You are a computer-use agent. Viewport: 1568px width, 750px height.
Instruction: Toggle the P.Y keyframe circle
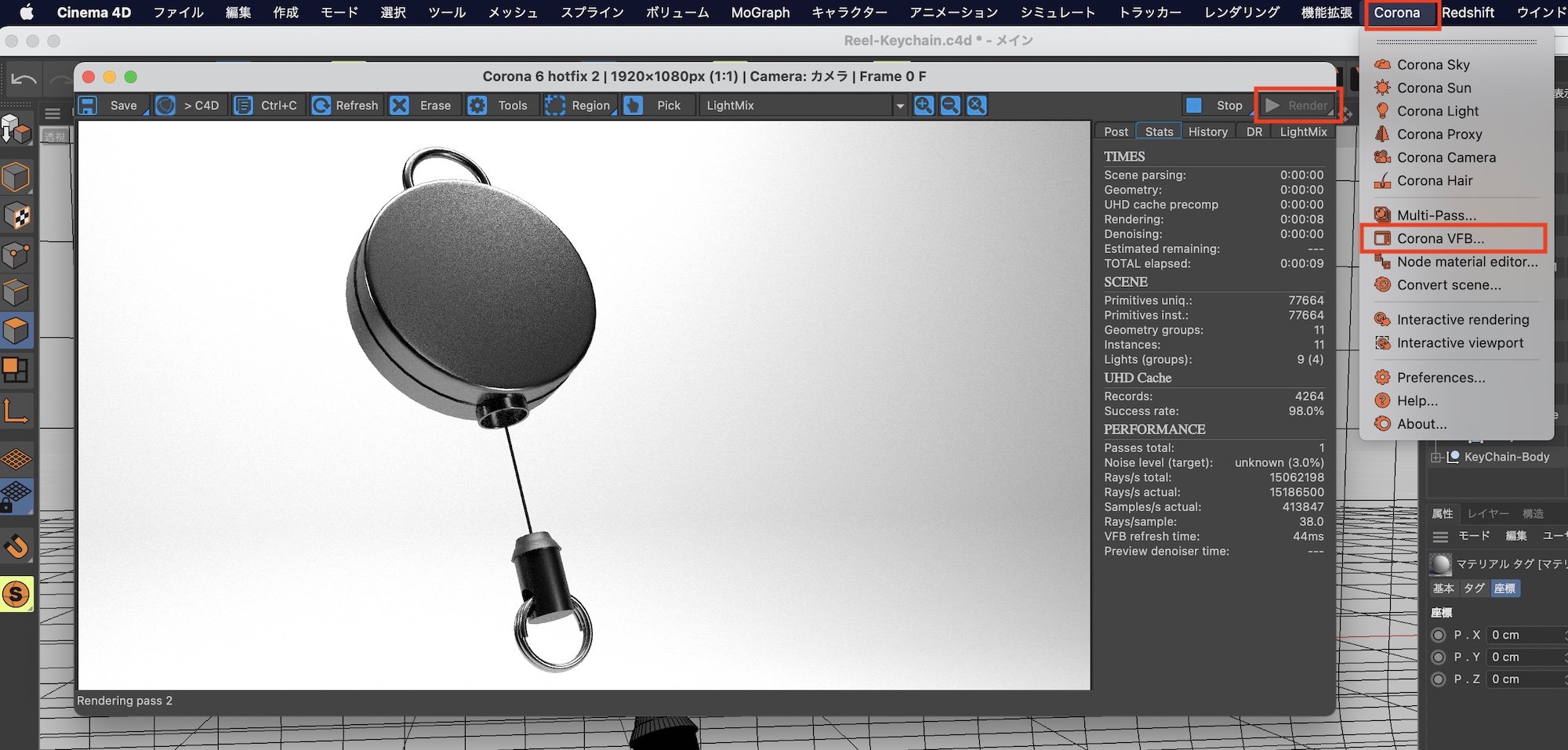pyautogui.click(x=1439, y=657)
